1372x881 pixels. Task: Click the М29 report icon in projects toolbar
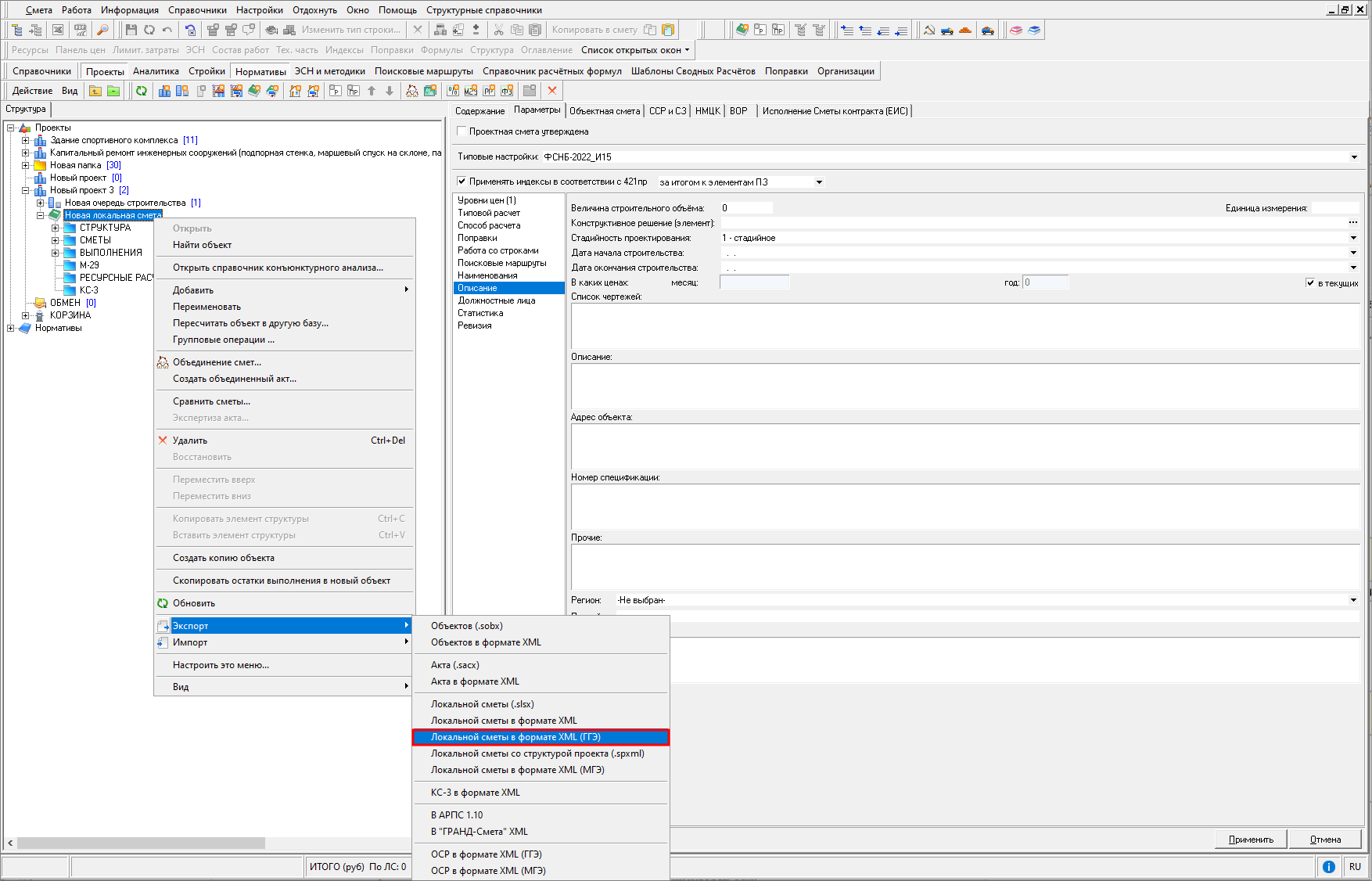point(471,91)
